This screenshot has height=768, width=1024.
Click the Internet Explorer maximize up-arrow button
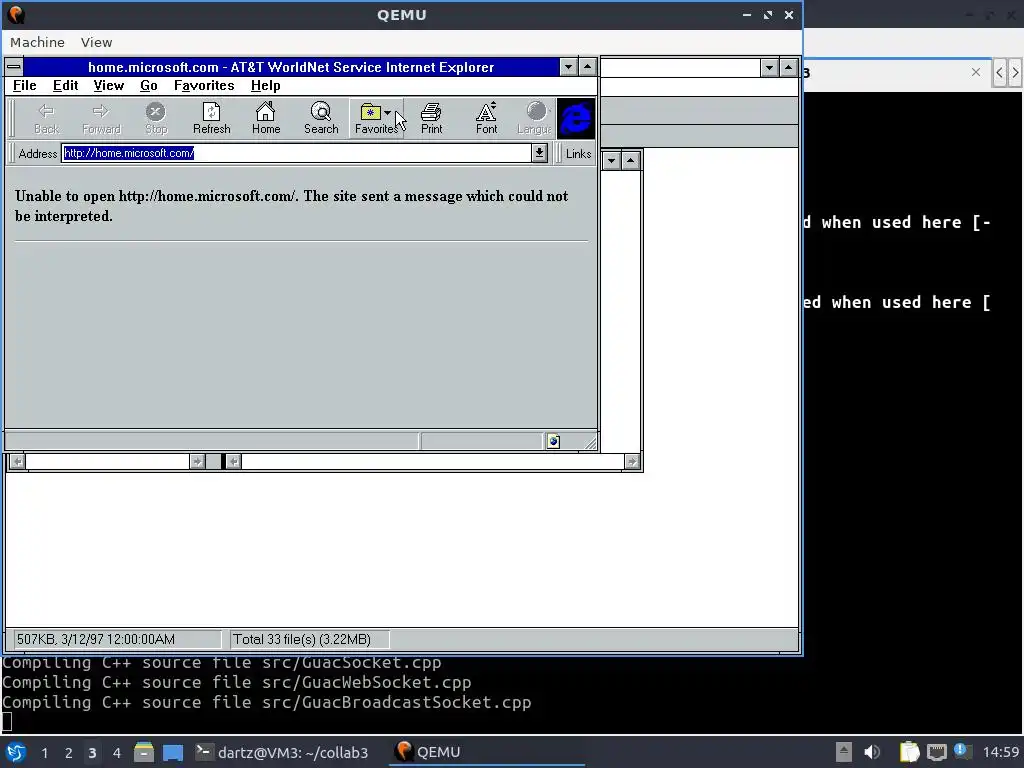click(587, 67)
